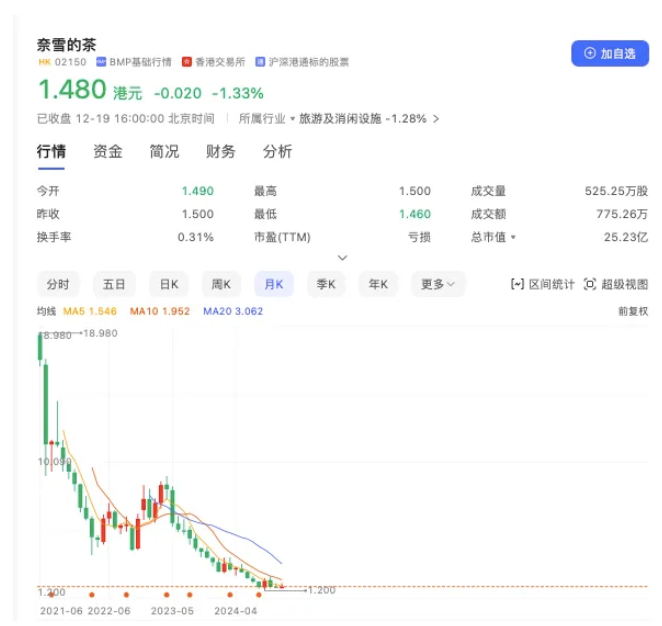Select the 年K chart period

(x=378, y=284)
